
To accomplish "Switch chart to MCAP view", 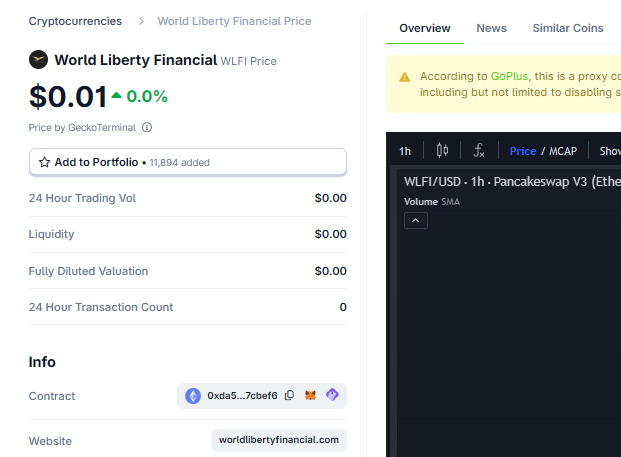I will (x=563, y=151).
